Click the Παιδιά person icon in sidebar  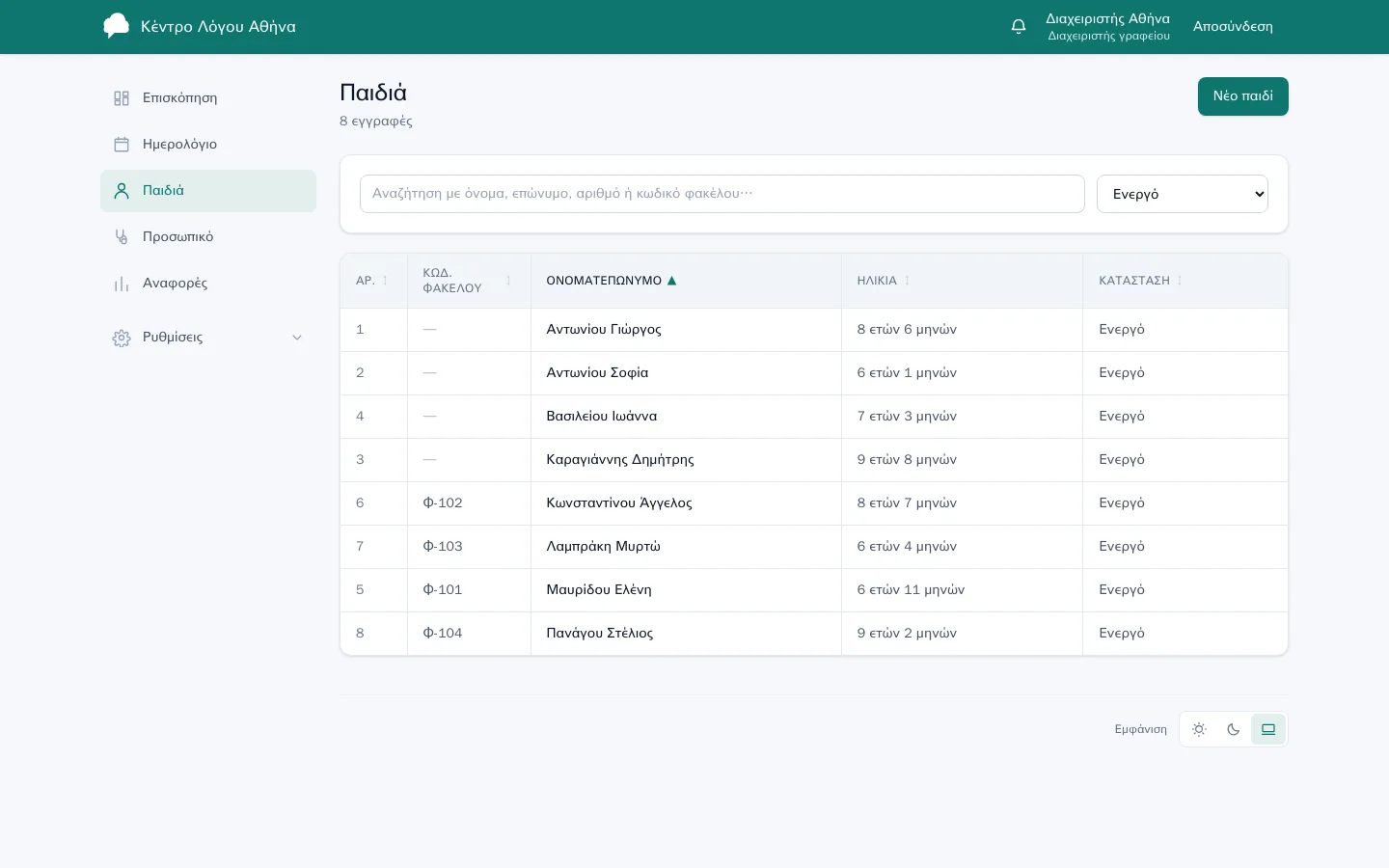click(122, 191)
